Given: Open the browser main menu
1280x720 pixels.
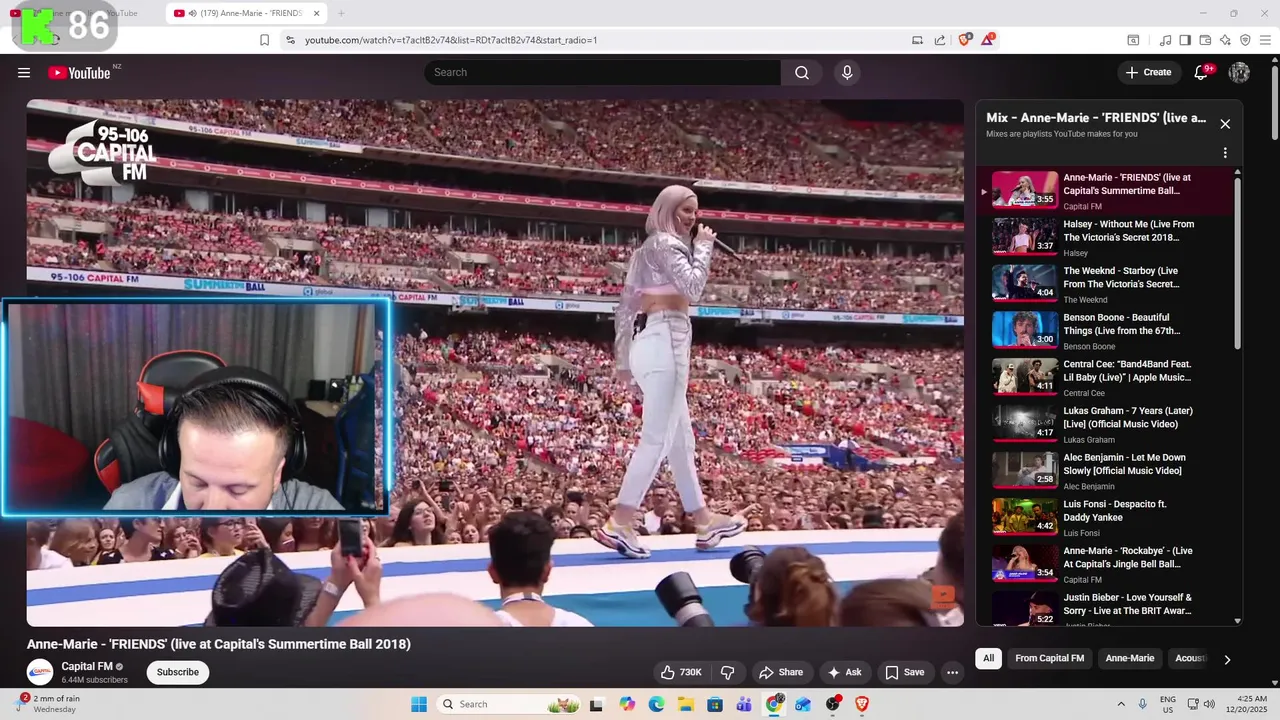Looking at the screenshot, I should 1265,40.
